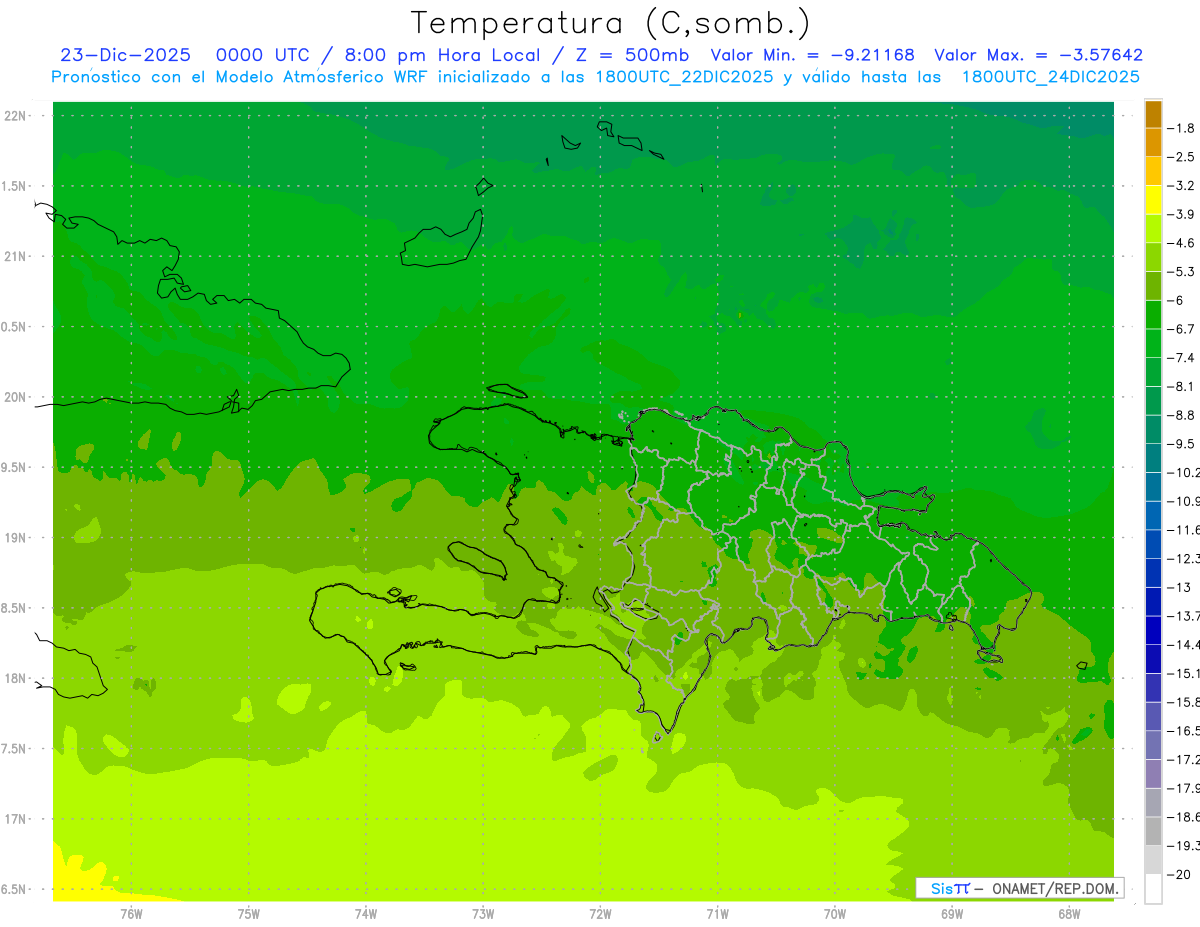This screenshot has width=1200, height=927.
Task: Click the '-1.8' colorbar value
Action: click(1183, 128)
